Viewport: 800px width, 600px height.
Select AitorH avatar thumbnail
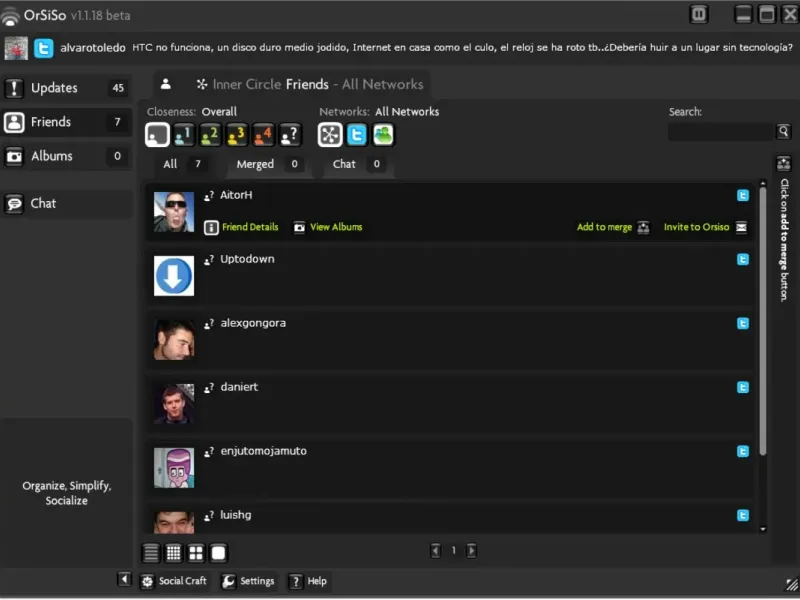[x=174, y=212]
